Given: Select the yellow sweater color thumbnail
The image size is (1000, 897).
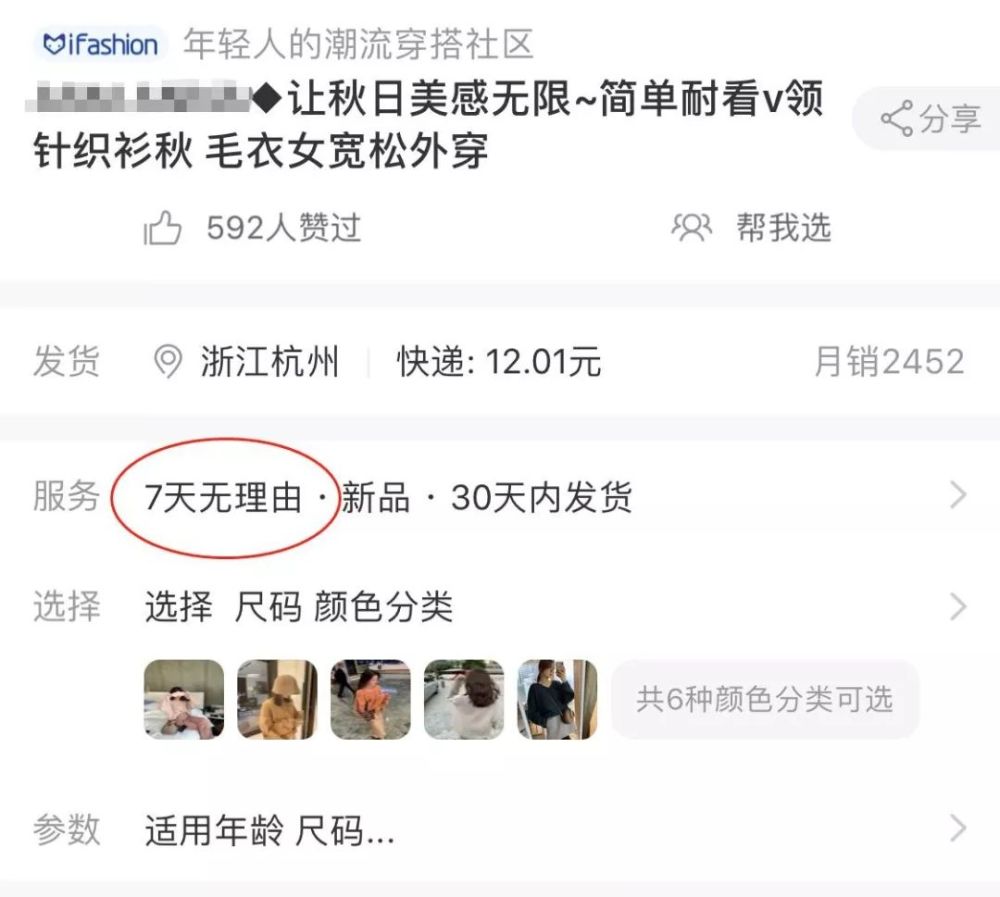Looking at the screenshot, I should click(x=277, y=699).
